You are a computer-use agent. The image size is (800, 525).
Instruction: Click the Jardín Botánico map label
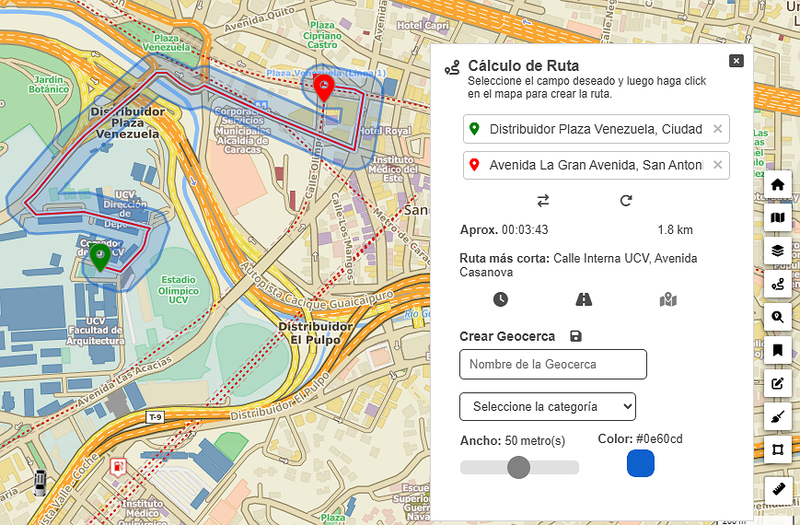click(x=48, y=84)
